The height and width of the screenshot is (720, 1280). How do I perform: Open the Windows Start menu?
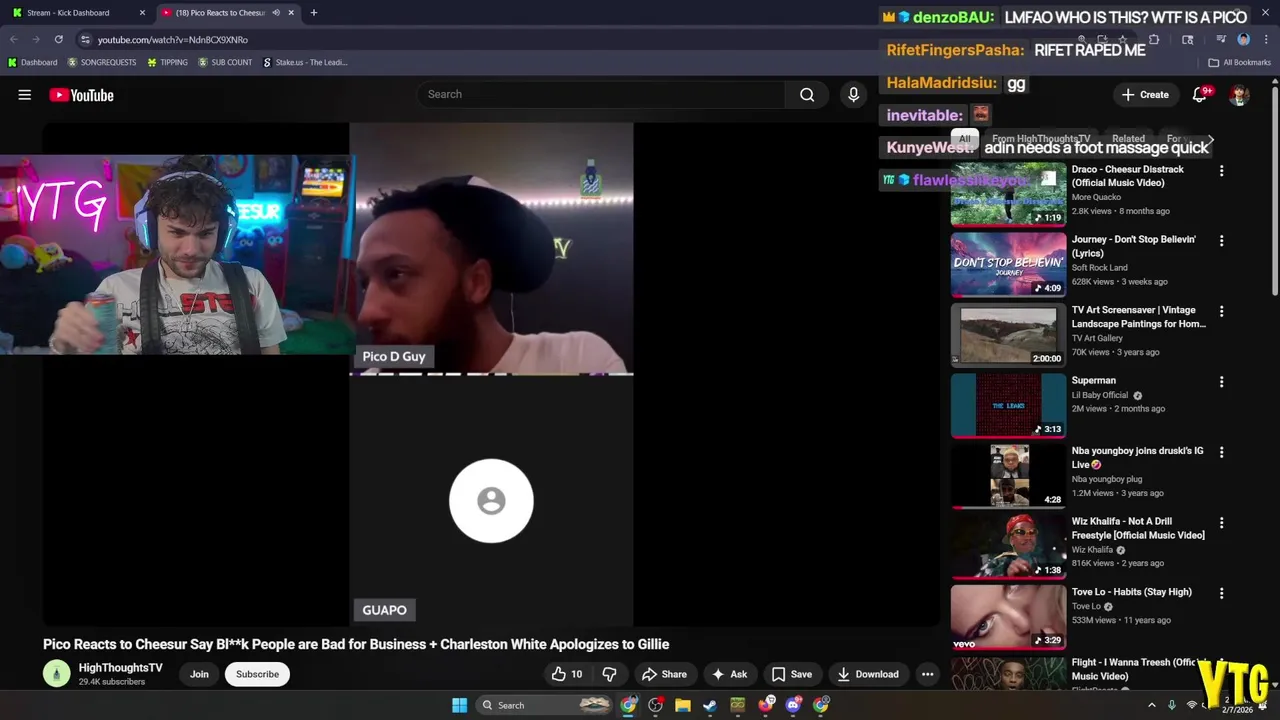click(x=459, y=705)
